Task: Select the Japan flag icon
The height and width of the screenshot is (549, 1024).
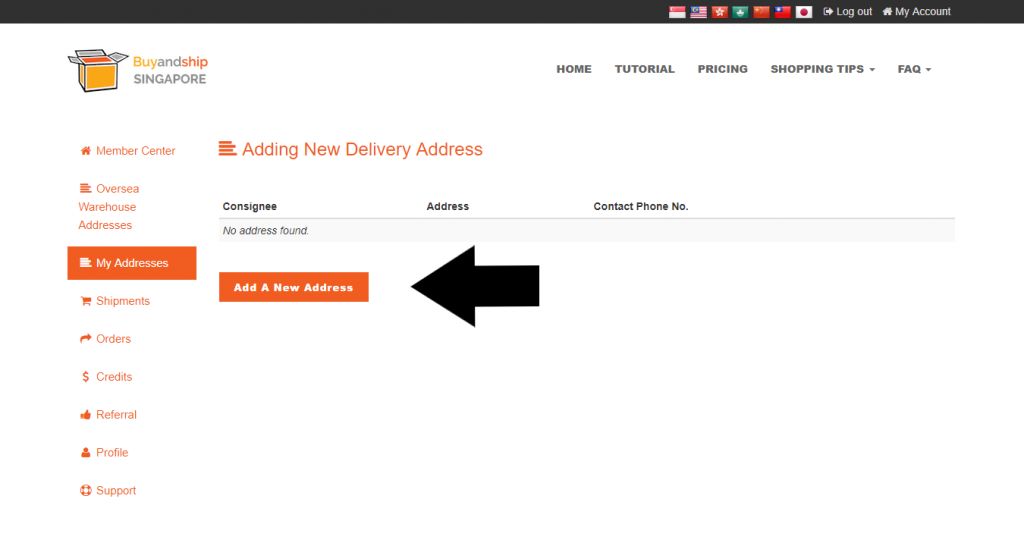Action: click(x=804, y=12)
